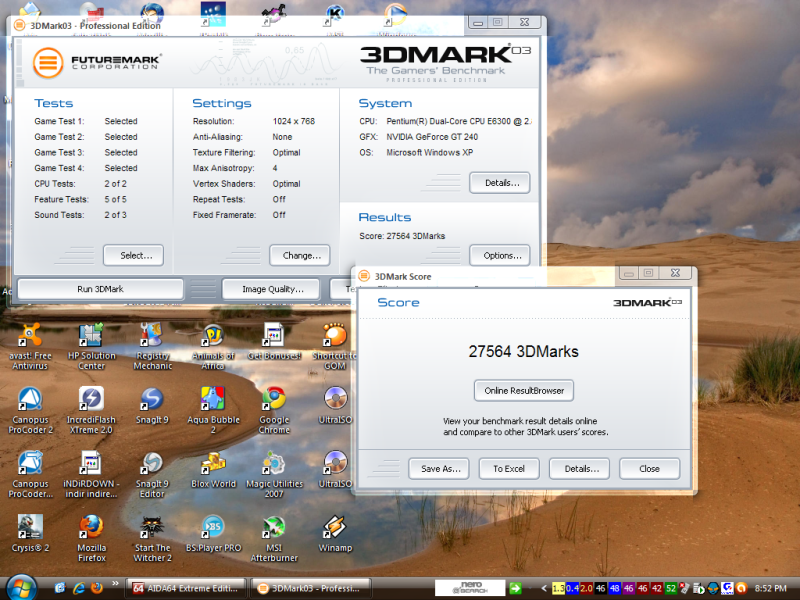Screen dimensions: 800x600
Task: Start benchmark with Run 3DMark button
Action: [101, 289]
